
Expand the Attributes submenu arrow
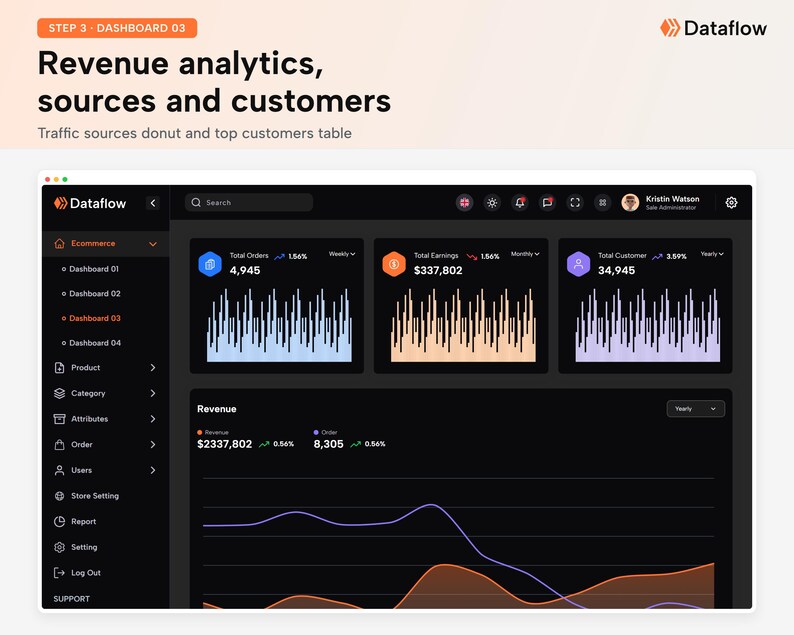tap(153, 419)
